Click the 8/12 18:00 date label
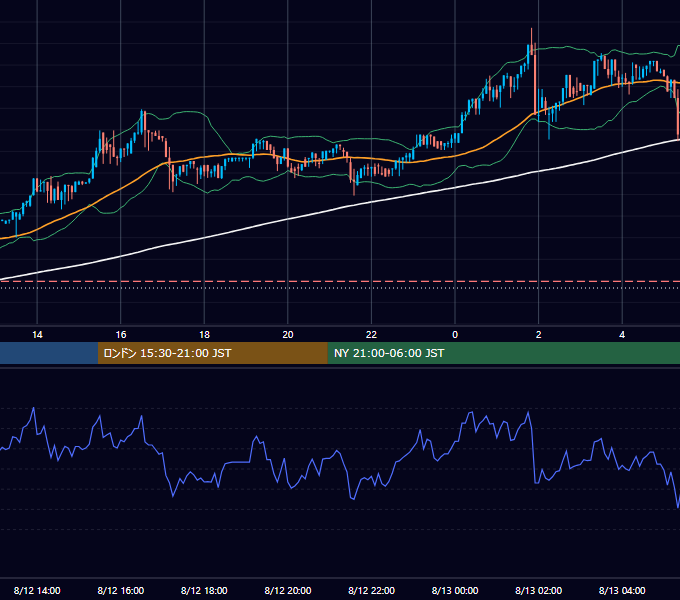Image resolution: width=680 pixels, height=600 pixels. [x=204, y=590]
